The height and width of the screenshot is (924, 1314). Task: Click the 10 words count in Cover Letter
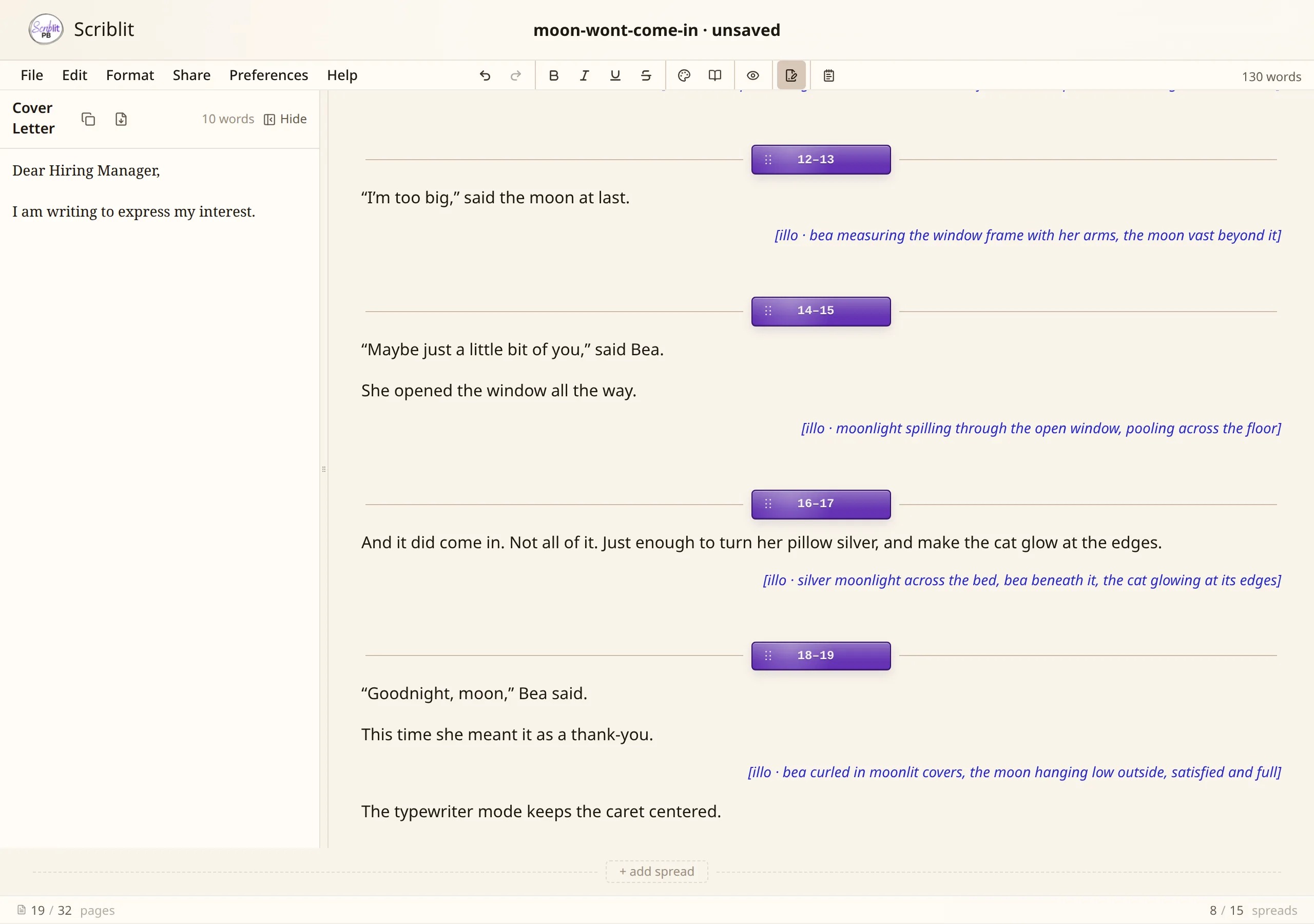click(228, 119)
